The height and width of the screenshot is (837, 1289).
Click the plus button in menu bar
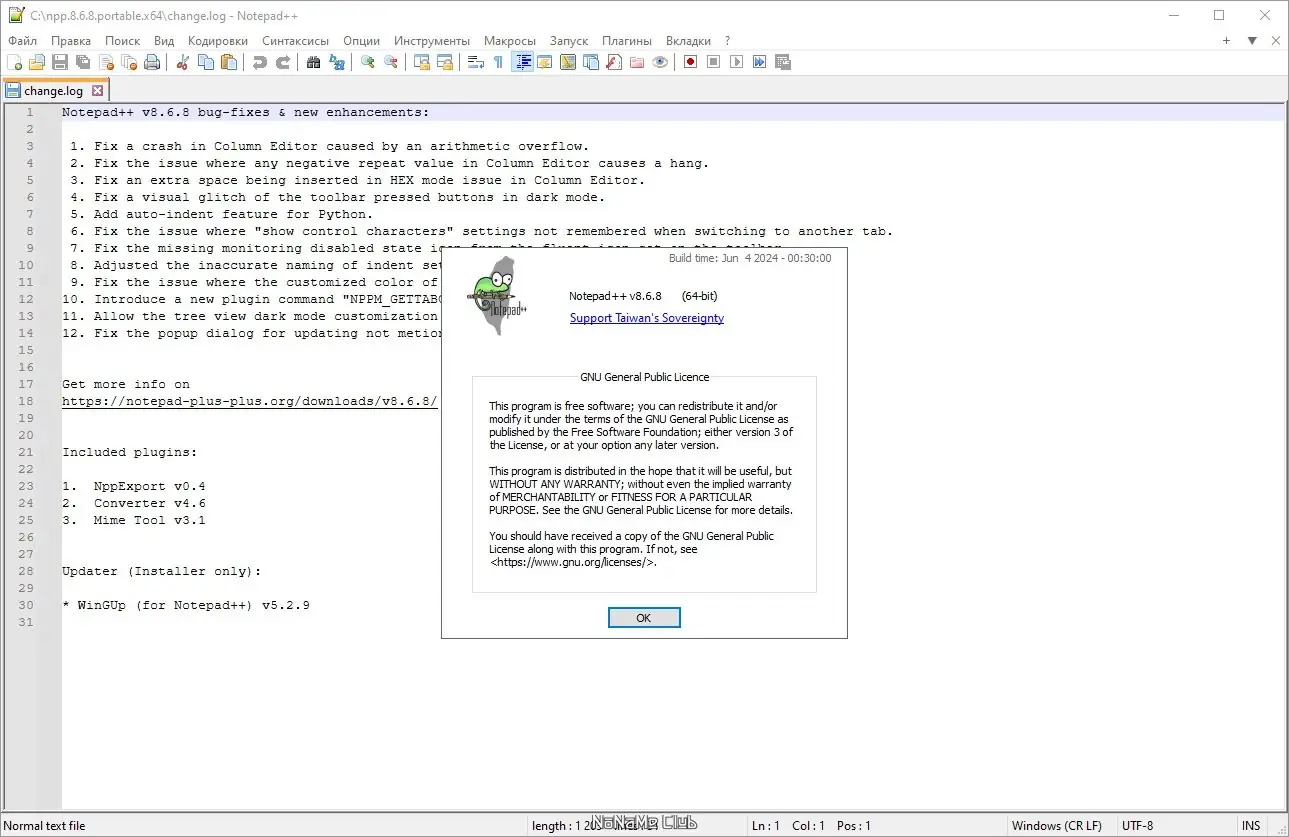[1227, 41]
